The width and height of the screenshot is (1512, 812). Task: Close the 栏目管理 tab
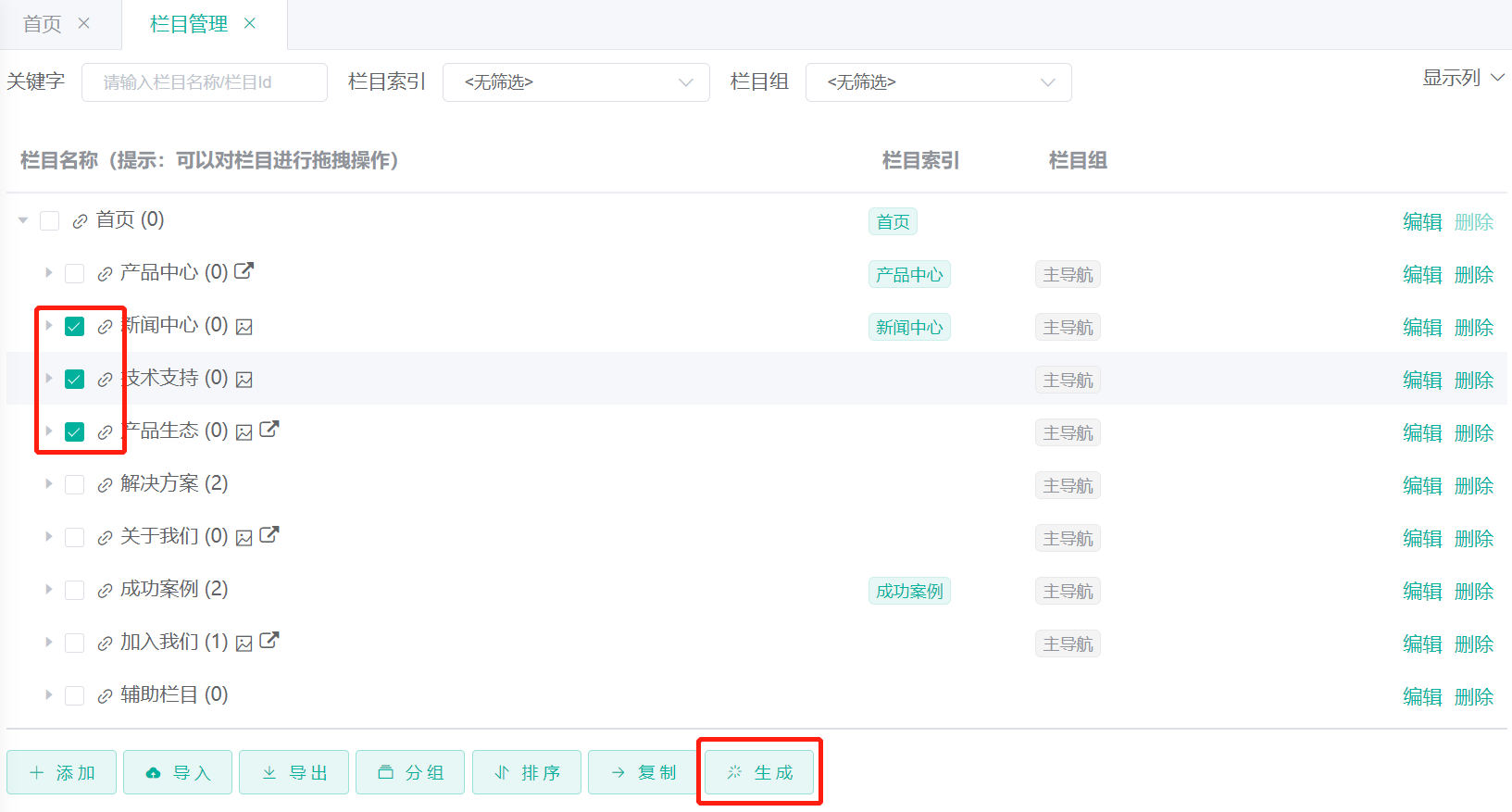[250, 24]
